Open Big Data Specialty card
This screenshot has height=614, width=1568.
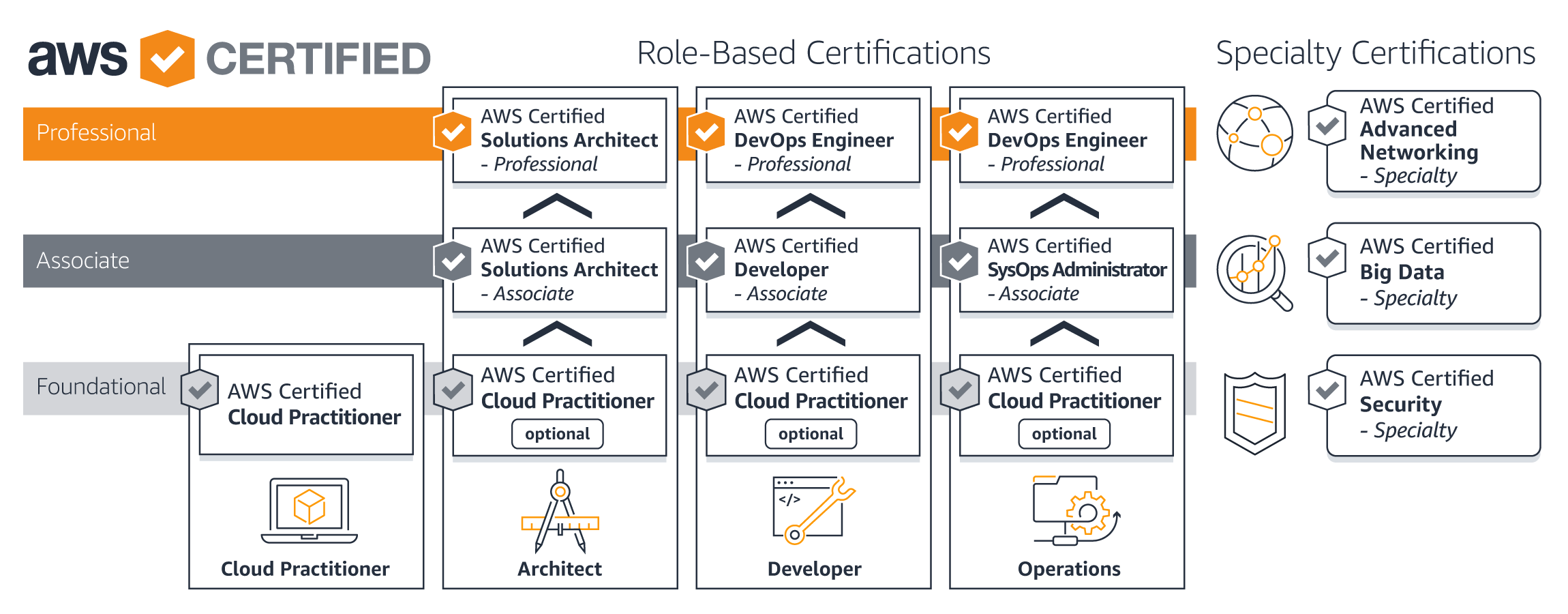tap(1433, 273)
